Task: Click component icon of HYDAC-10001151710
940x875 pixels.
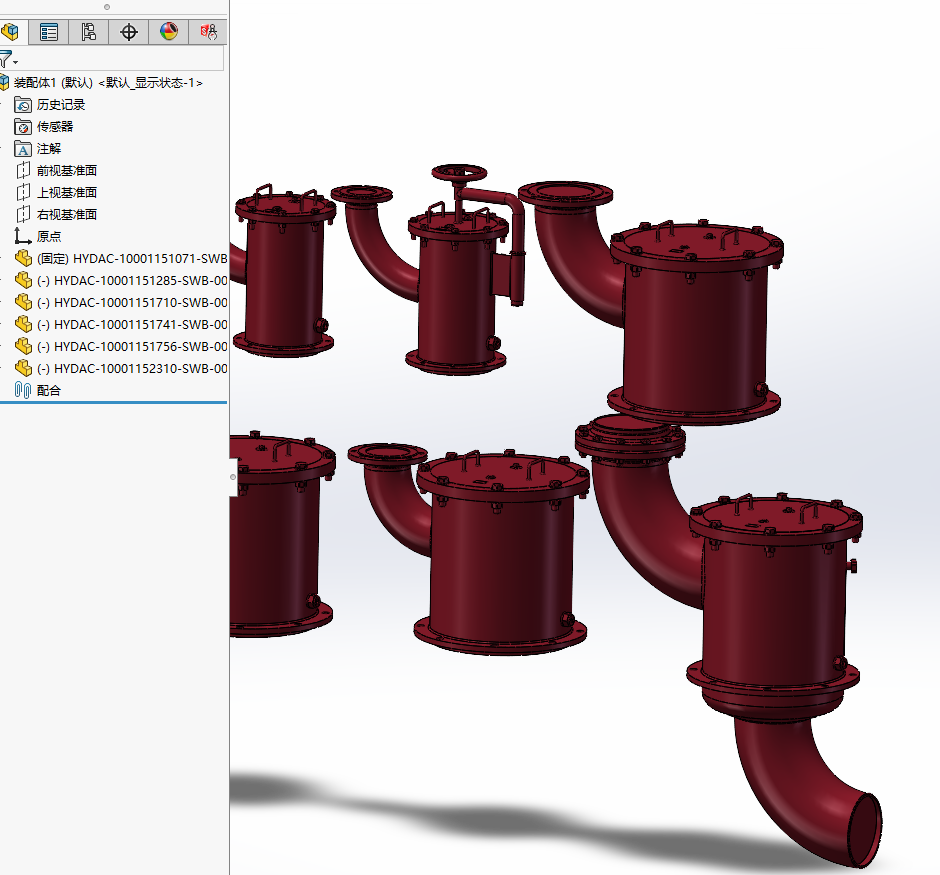Action: click(23, 302)
